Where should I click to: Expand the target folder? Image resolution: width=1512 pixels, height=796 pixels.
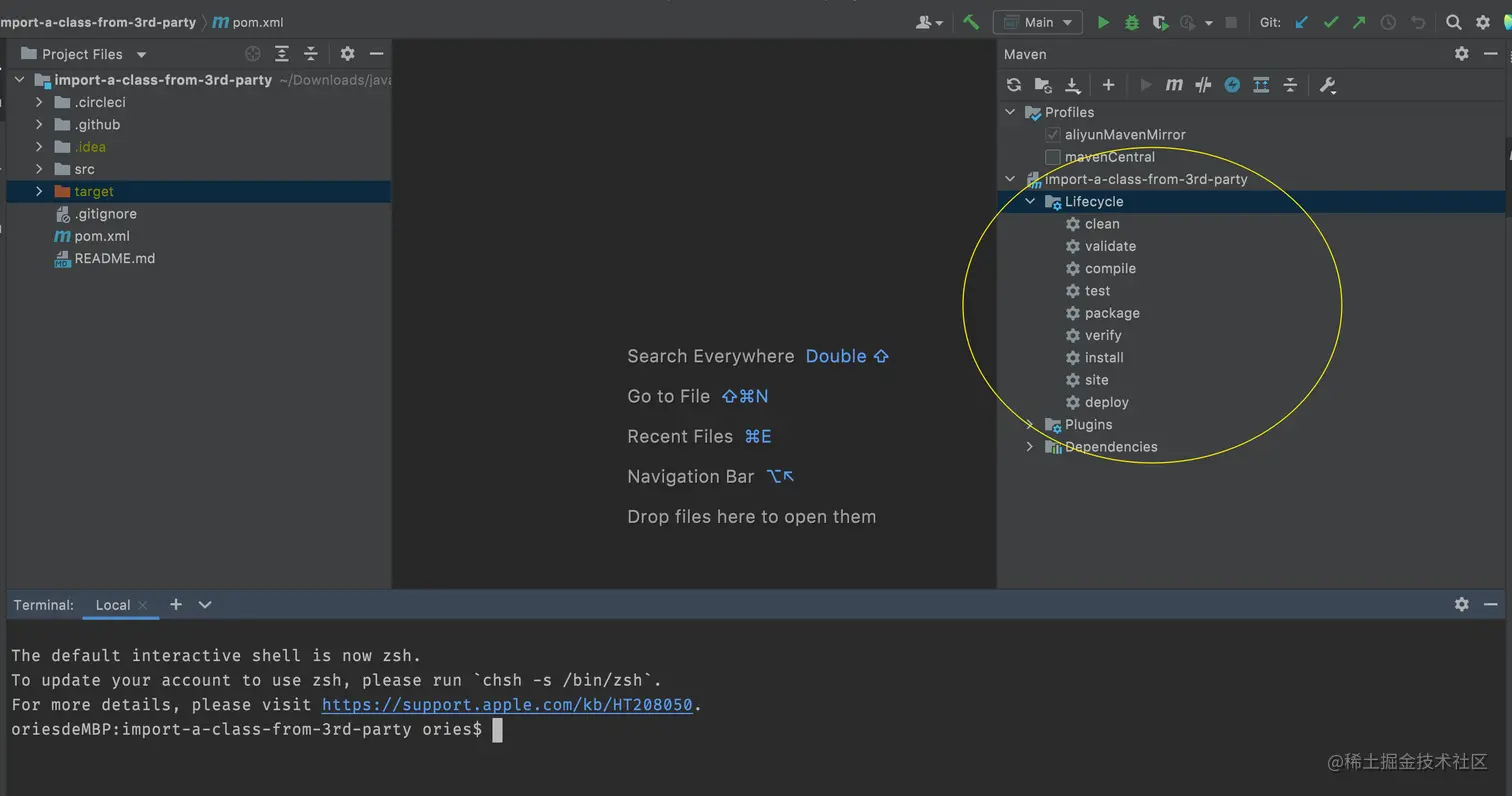pos(39,191)
